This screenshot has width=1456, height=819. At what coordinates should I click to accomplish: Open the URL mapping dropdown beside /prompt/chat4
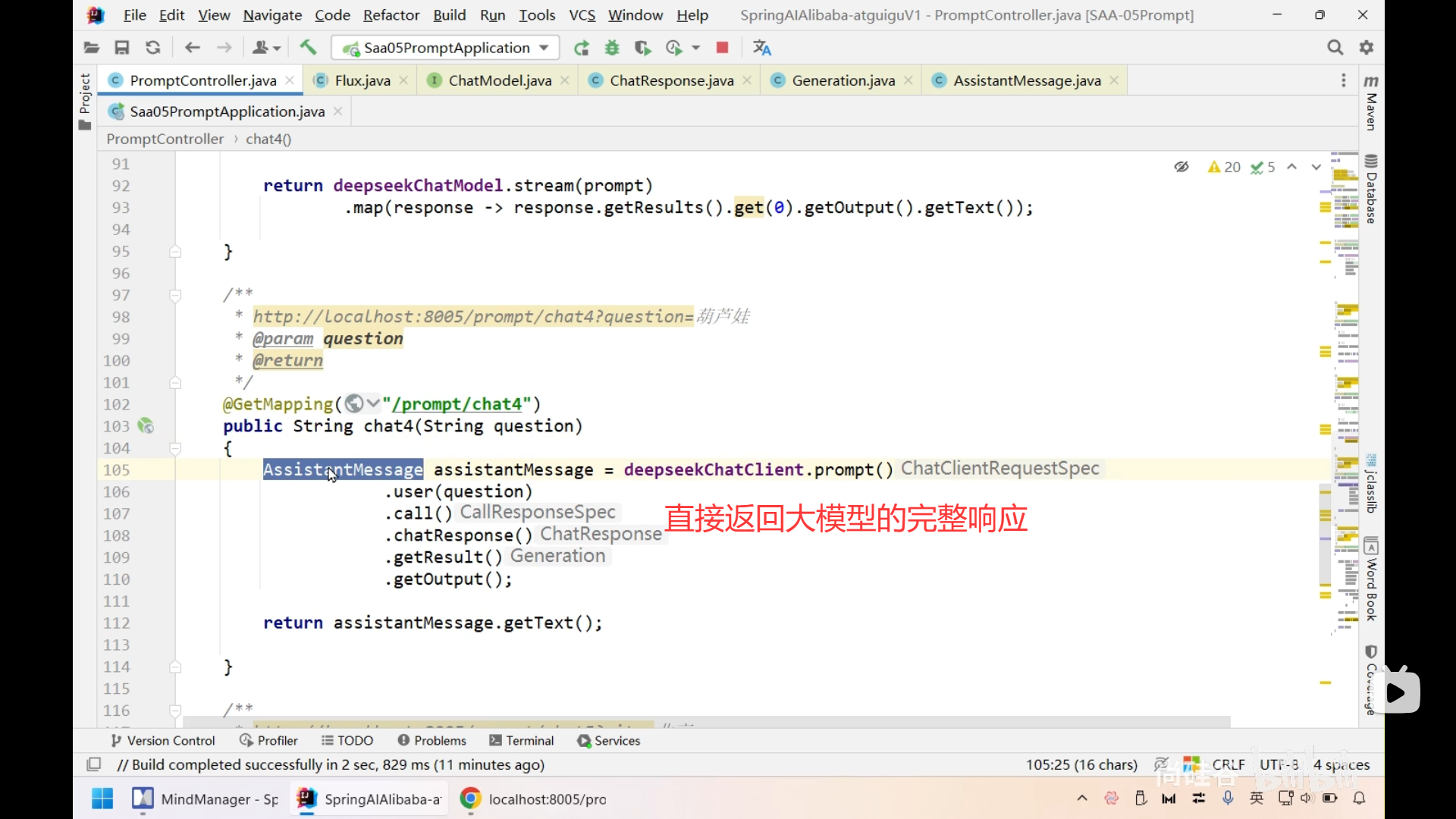[372, 403]
